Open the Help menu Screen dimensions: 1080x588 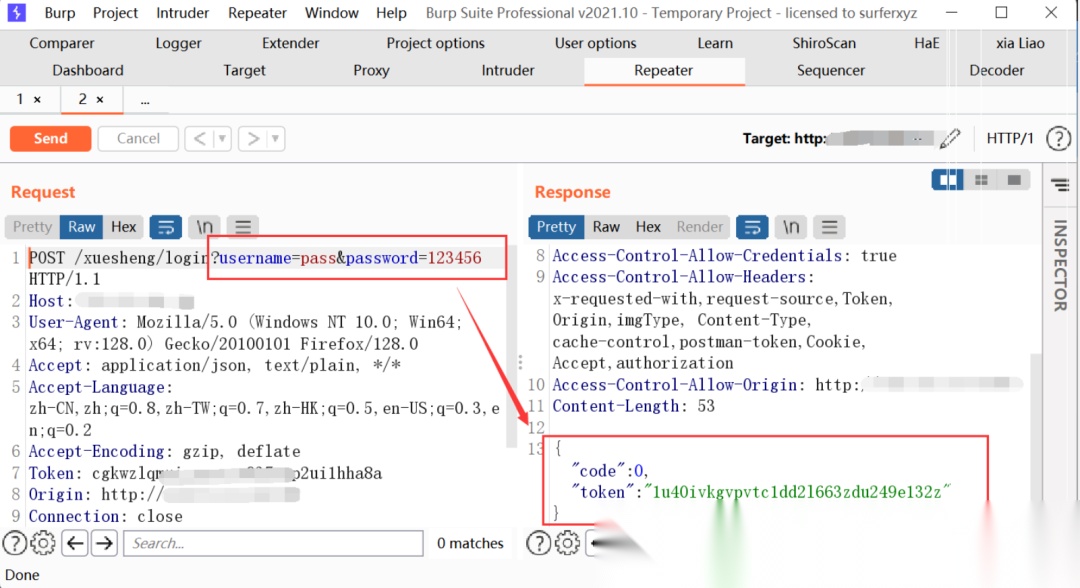point(391,12)
